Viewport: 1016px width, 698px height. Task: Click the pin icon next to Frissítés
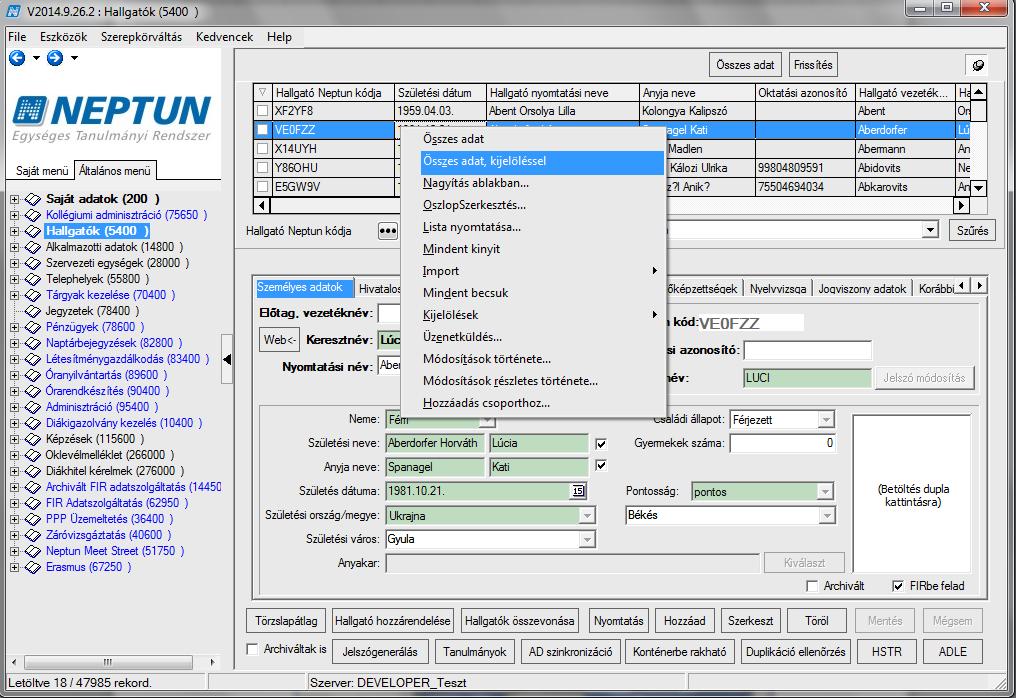point(978,65)
